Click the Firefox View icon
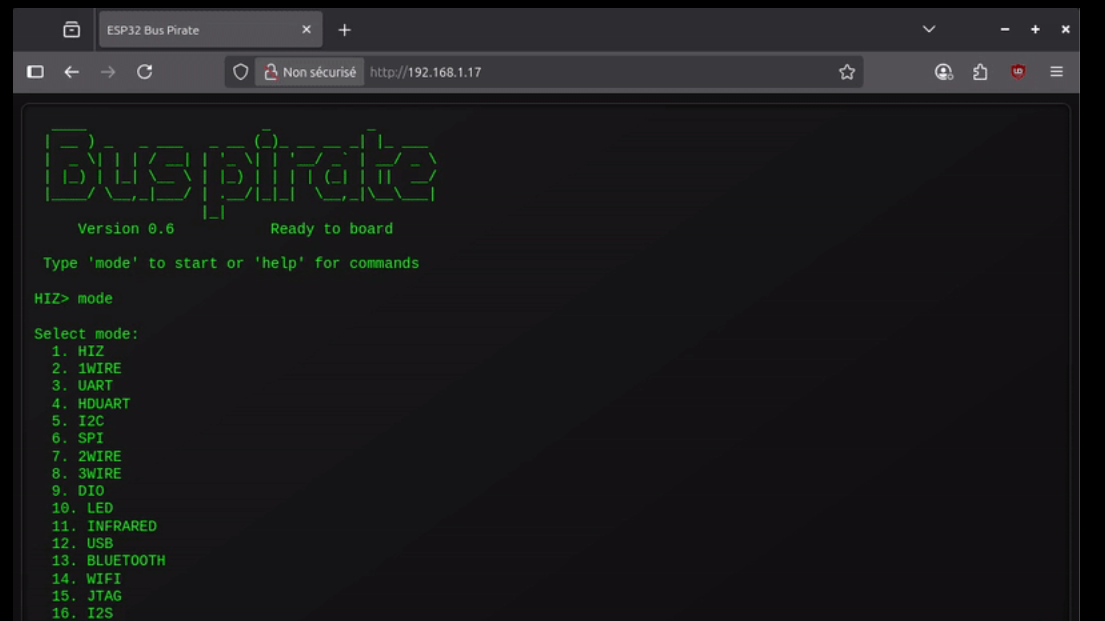The width and height of the screenshot is (1105, 621). pos(71,30)
